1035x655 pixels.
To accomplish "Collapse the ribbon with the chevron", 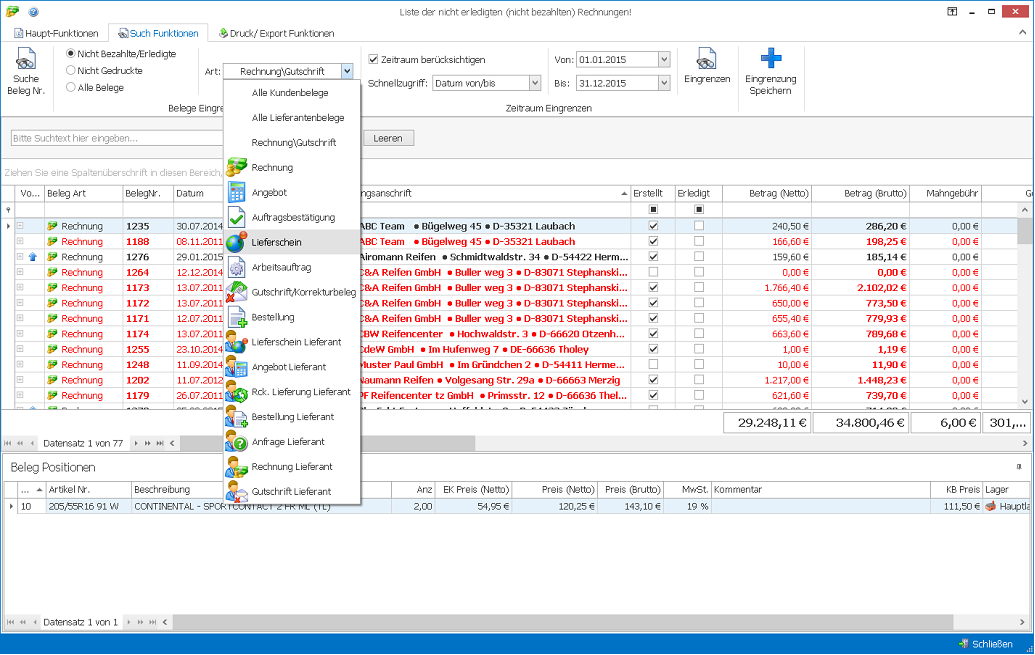I will [x=1022, y=32].
